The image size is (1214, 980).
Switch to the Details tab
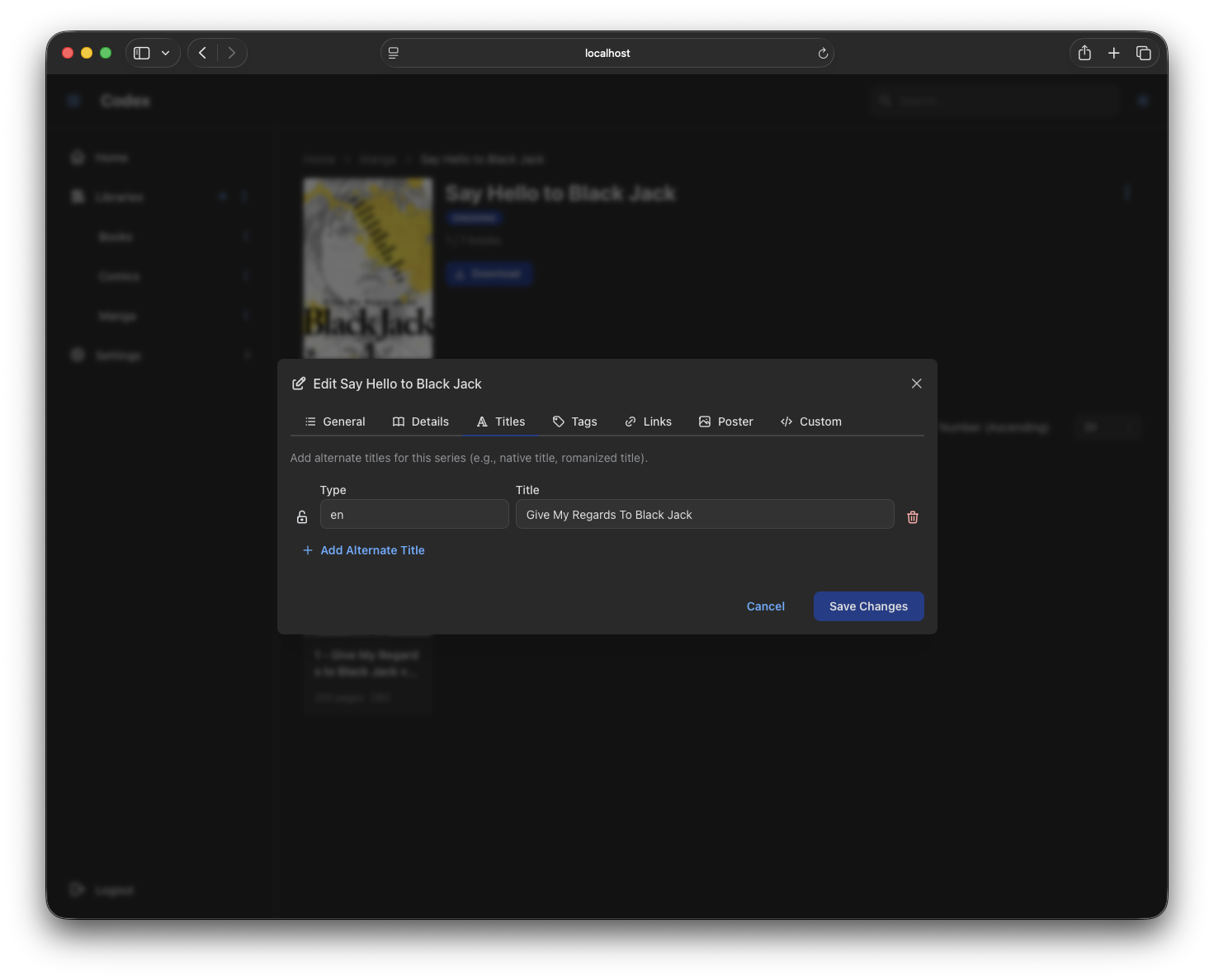430,421
